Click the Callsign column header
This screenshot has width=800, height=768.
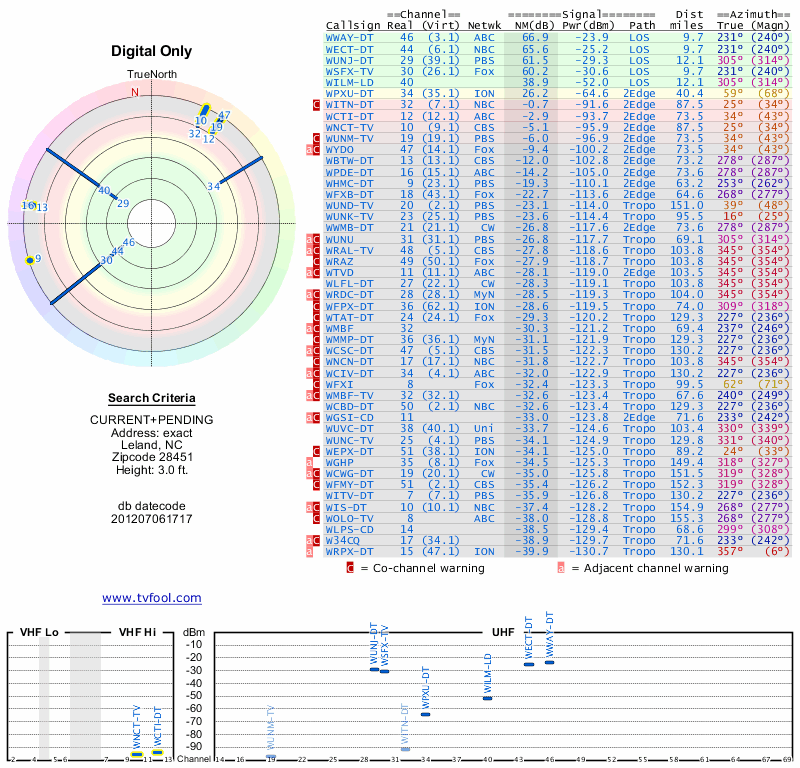[x=353, y=26]
